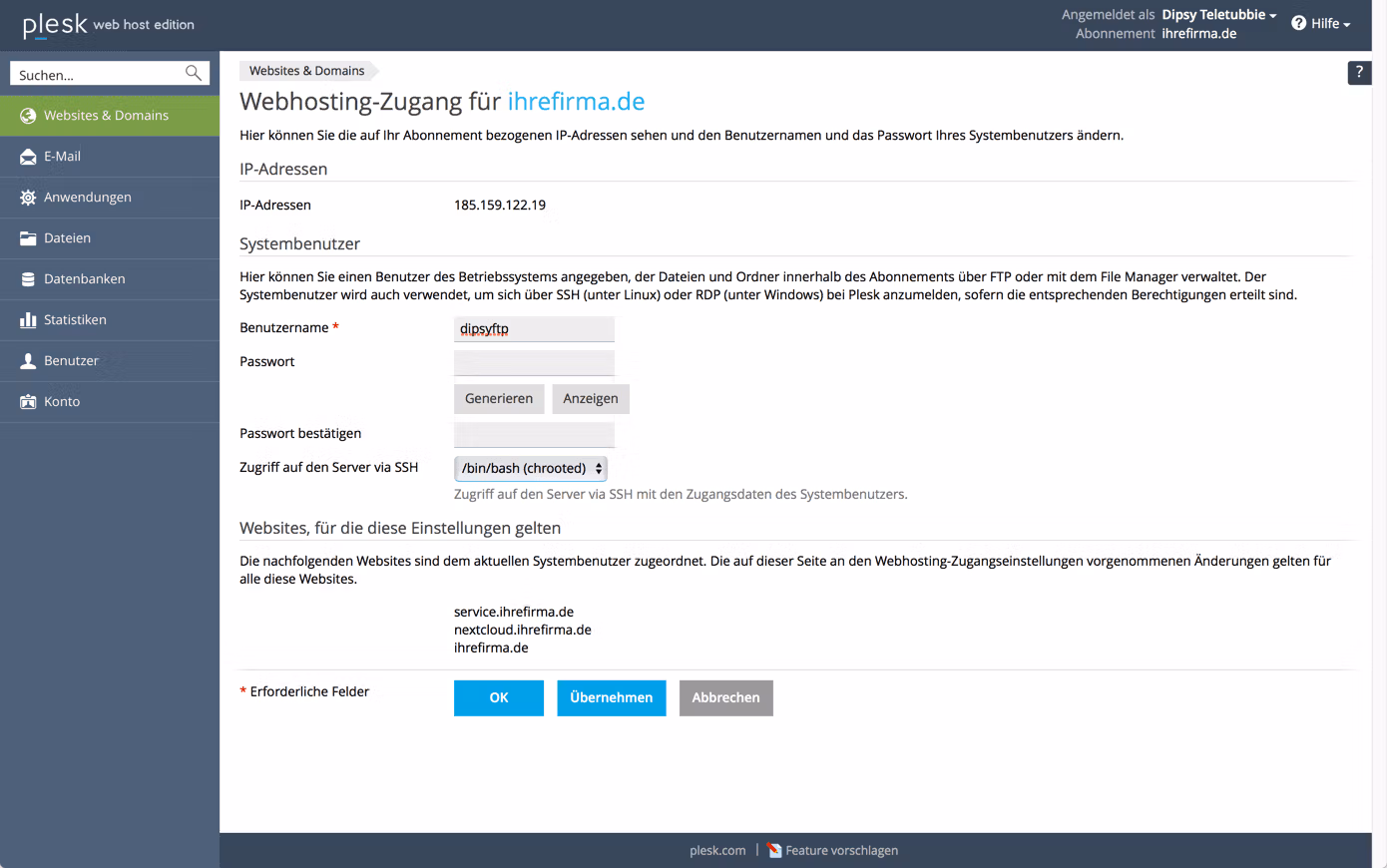The width and height of the screenshot is (1387, 868).
Task: Open the E-Mail section via its envelope icon
Action: coord(27,156)
